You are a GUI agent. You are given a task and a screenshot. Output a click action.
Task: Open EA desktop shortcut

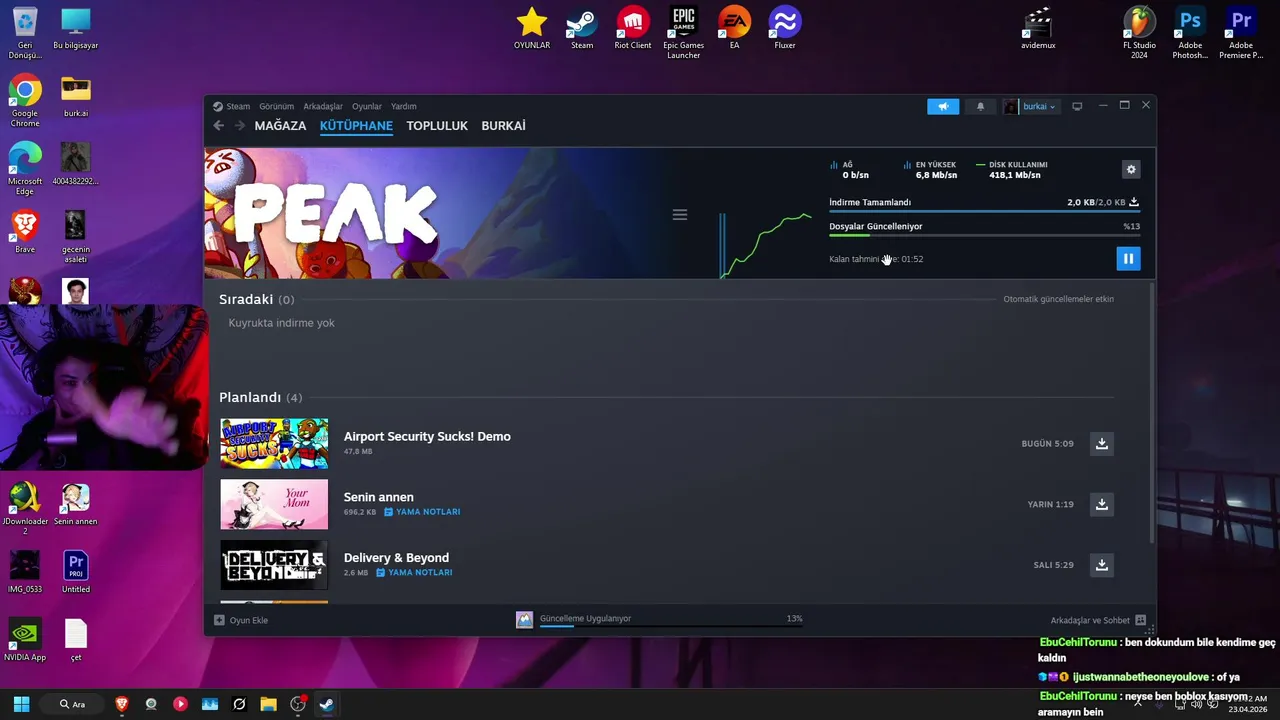coord(734,28)
